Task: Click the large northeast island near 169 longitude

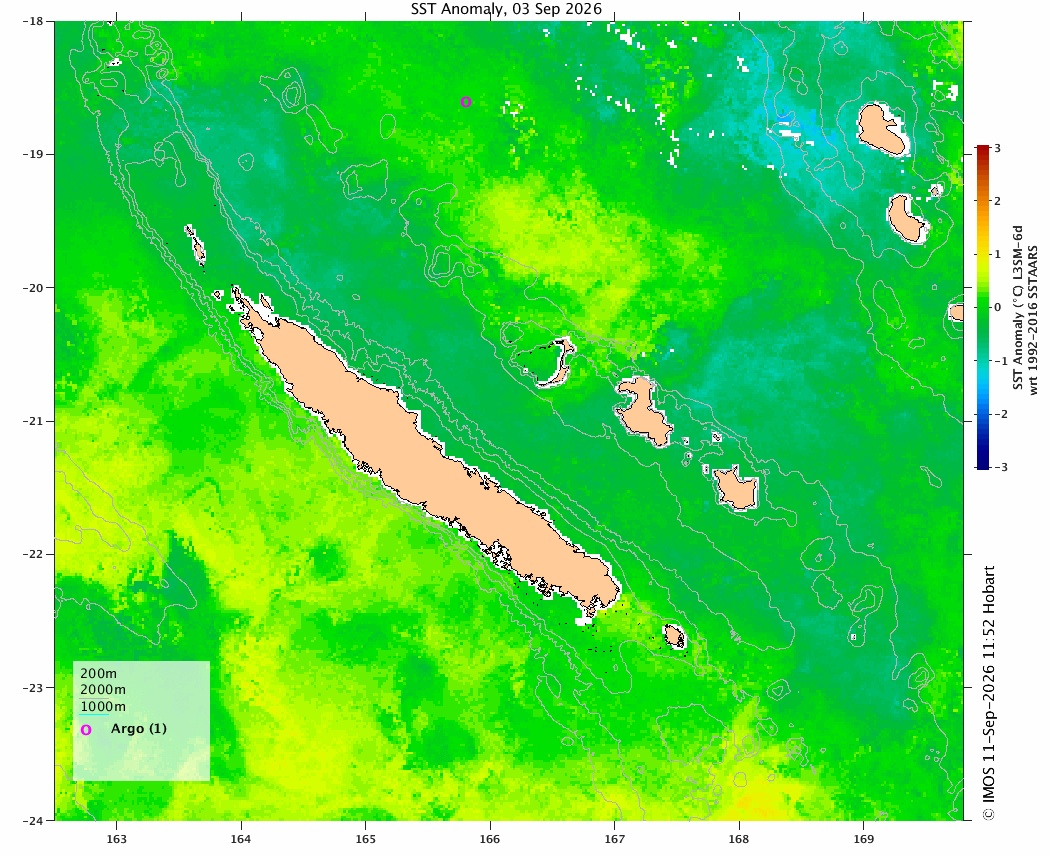Action: click(881, 129)
